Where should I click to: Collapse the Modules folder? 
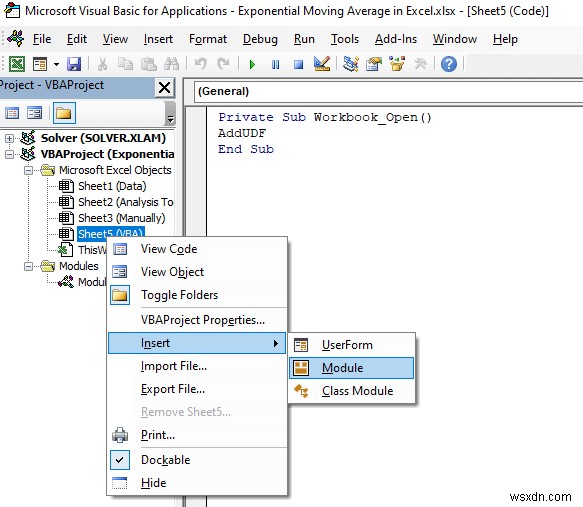click(28, 266)
